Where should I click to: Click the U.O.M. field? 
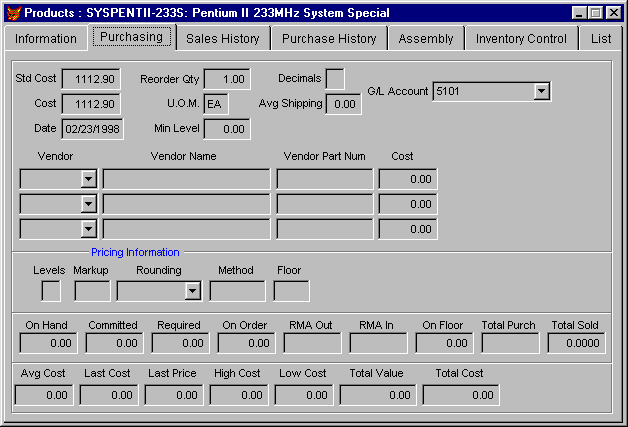coord(215,104)
